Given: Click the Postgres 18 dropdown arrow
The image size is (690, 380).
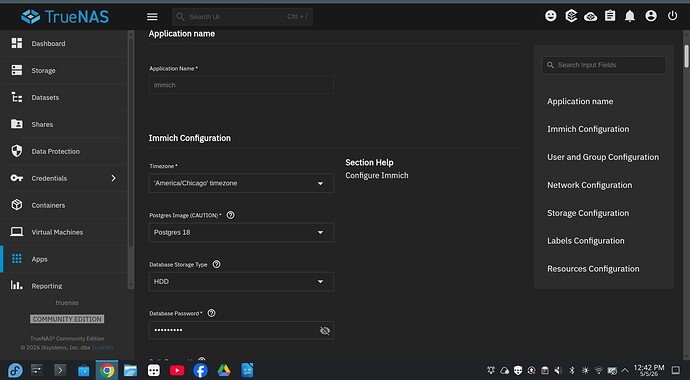Looking at the screenshot, I should (320, 233).
